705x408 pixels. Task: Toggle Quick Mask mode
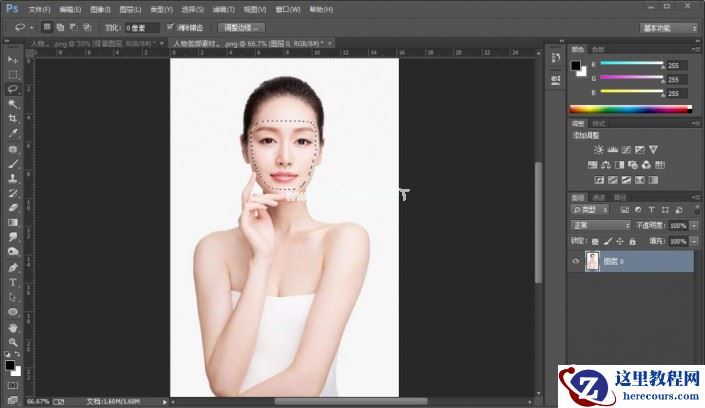pos(13,386)
